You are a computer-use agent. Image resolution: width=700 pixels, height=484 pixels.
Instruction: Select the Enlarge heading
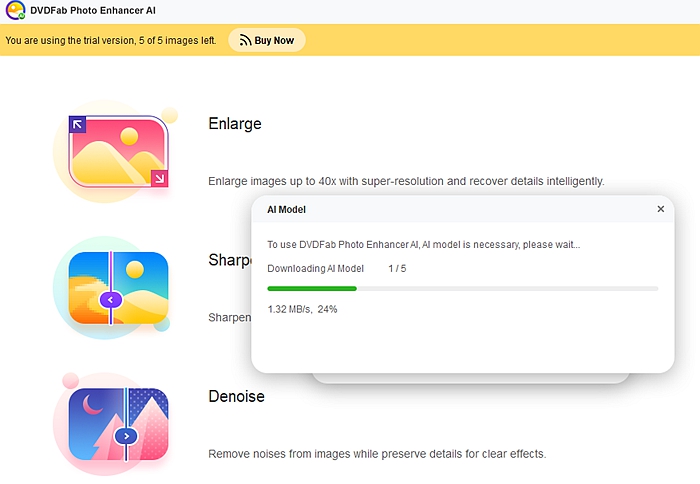(235, 124)
